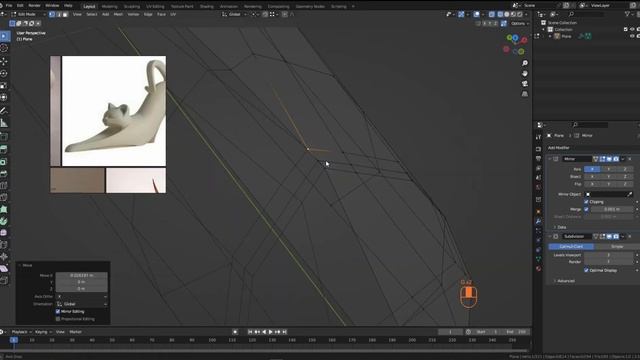Image resolution: width=640 pixels, height=360 pixels.
Task: Open the Mesh menu in viewport header
Action: [x=118, y=14]
